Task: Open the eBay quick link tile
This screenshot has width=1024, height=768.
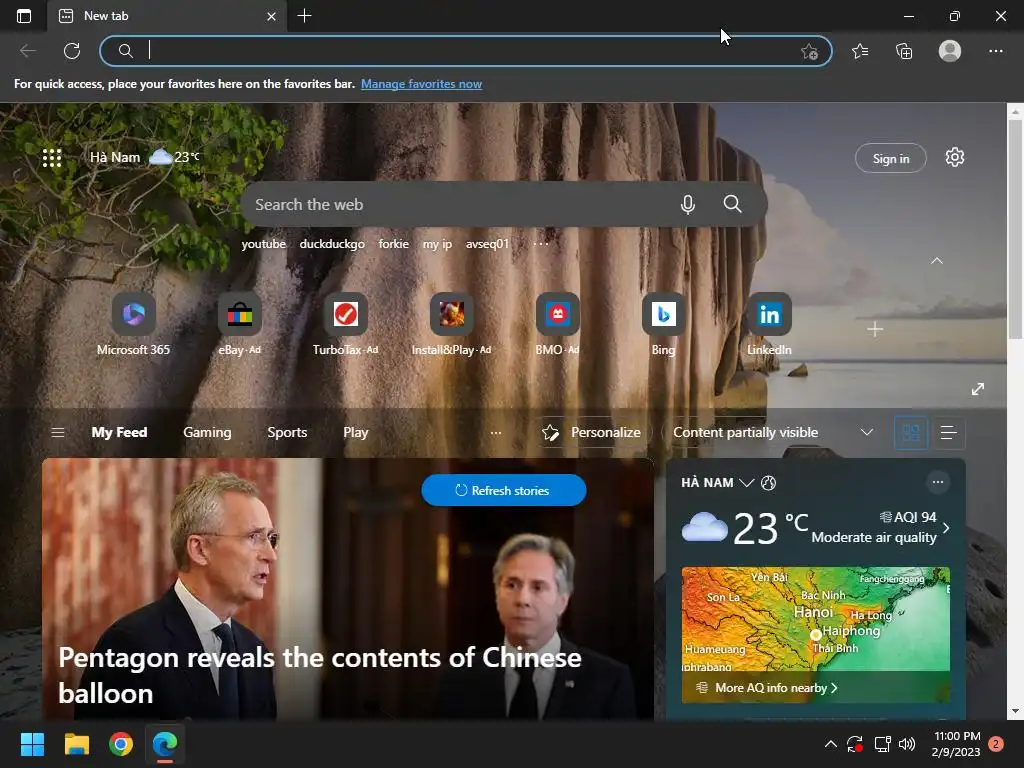Action: 240,325
